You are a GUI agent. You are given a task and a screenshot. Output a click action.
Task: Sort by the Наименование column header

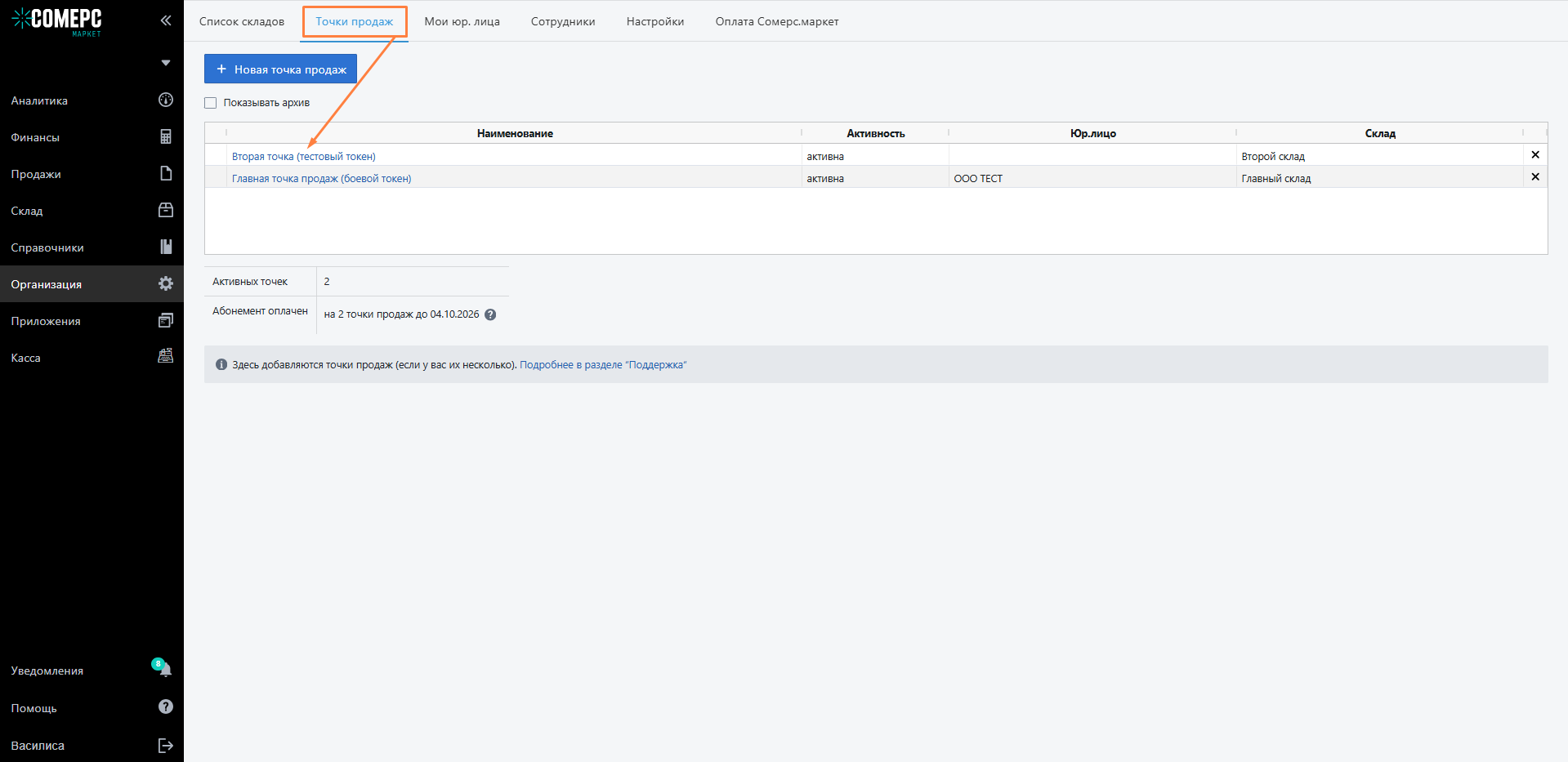[x=515, y=133]
